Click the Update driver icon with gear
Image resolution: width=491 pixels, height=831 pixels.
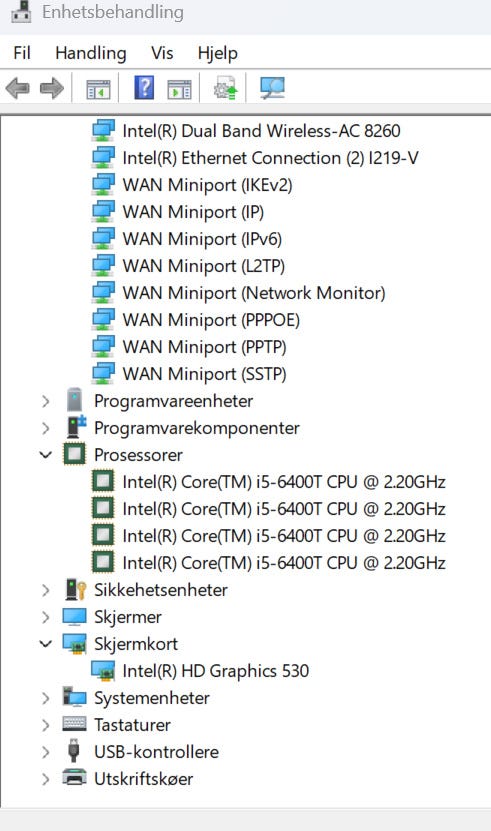pyautogui.click(x=226, y=88)
